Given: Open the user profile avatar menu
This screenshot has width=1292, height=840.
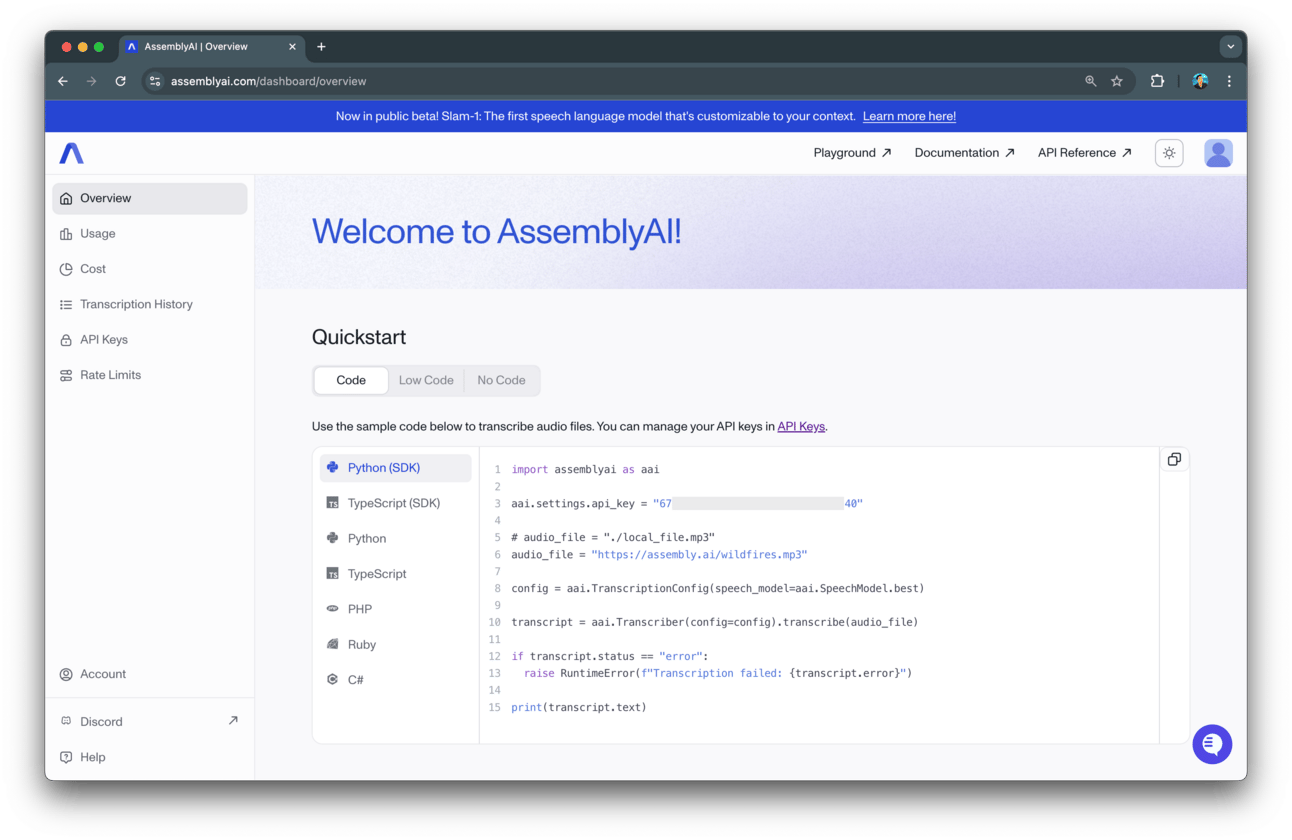Looking at the screenshot, I should pyautogui.click(x=1218, y=153).
